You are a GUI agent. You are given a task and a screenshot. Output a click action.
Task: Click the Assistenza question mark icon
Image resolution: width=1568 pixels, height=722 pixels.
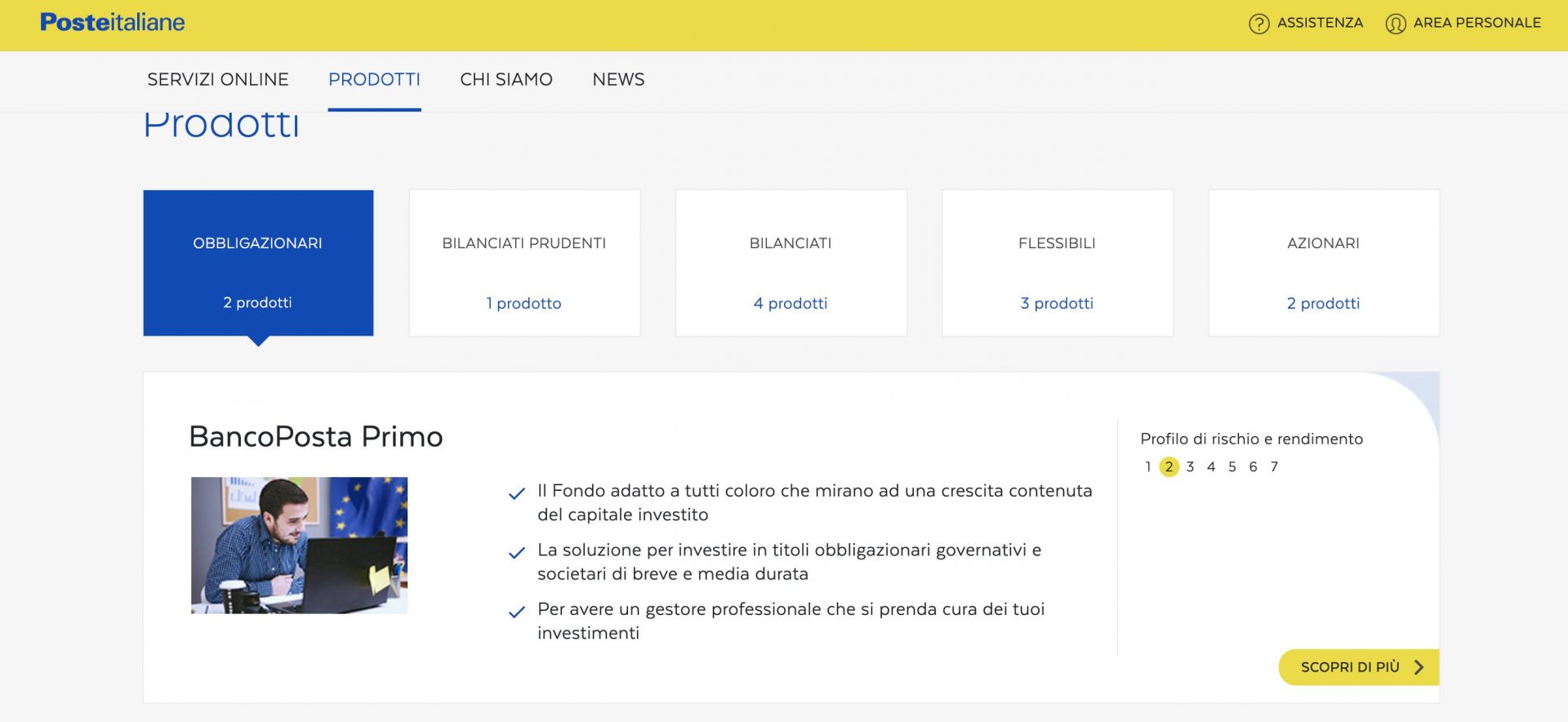(1258, 24)
